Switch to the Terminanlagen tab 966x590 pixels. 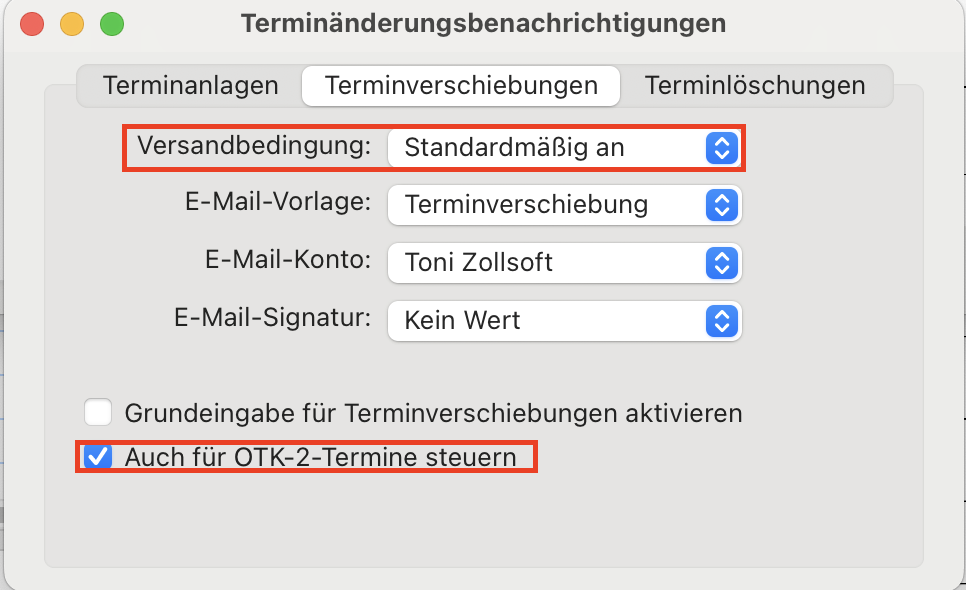(x=190, y=86)
